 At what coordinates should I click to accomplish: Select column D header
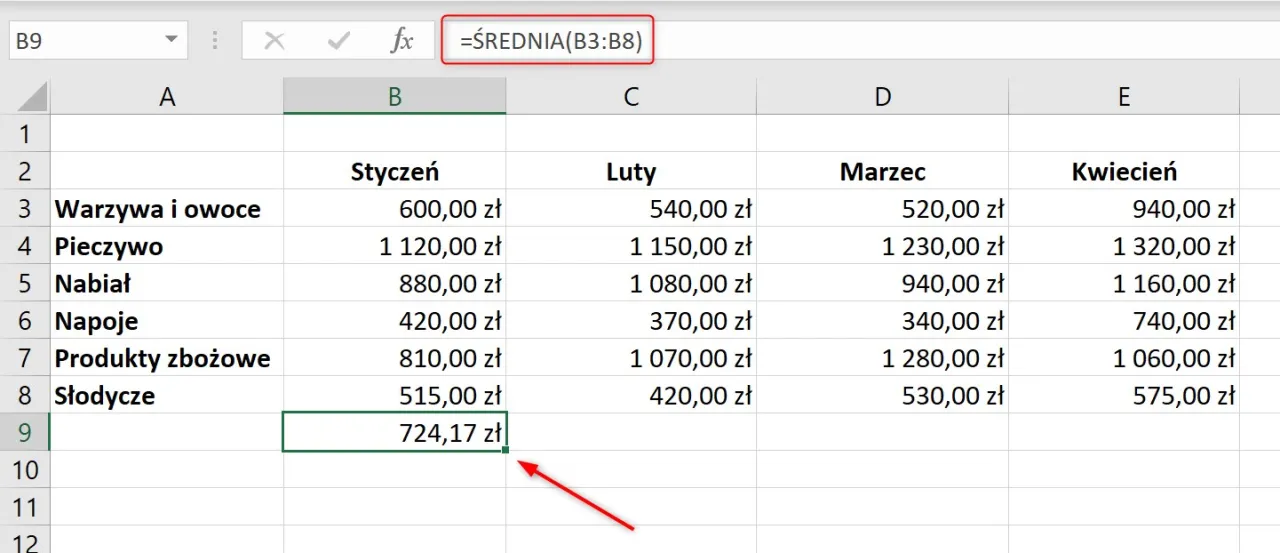click(882, 96)
